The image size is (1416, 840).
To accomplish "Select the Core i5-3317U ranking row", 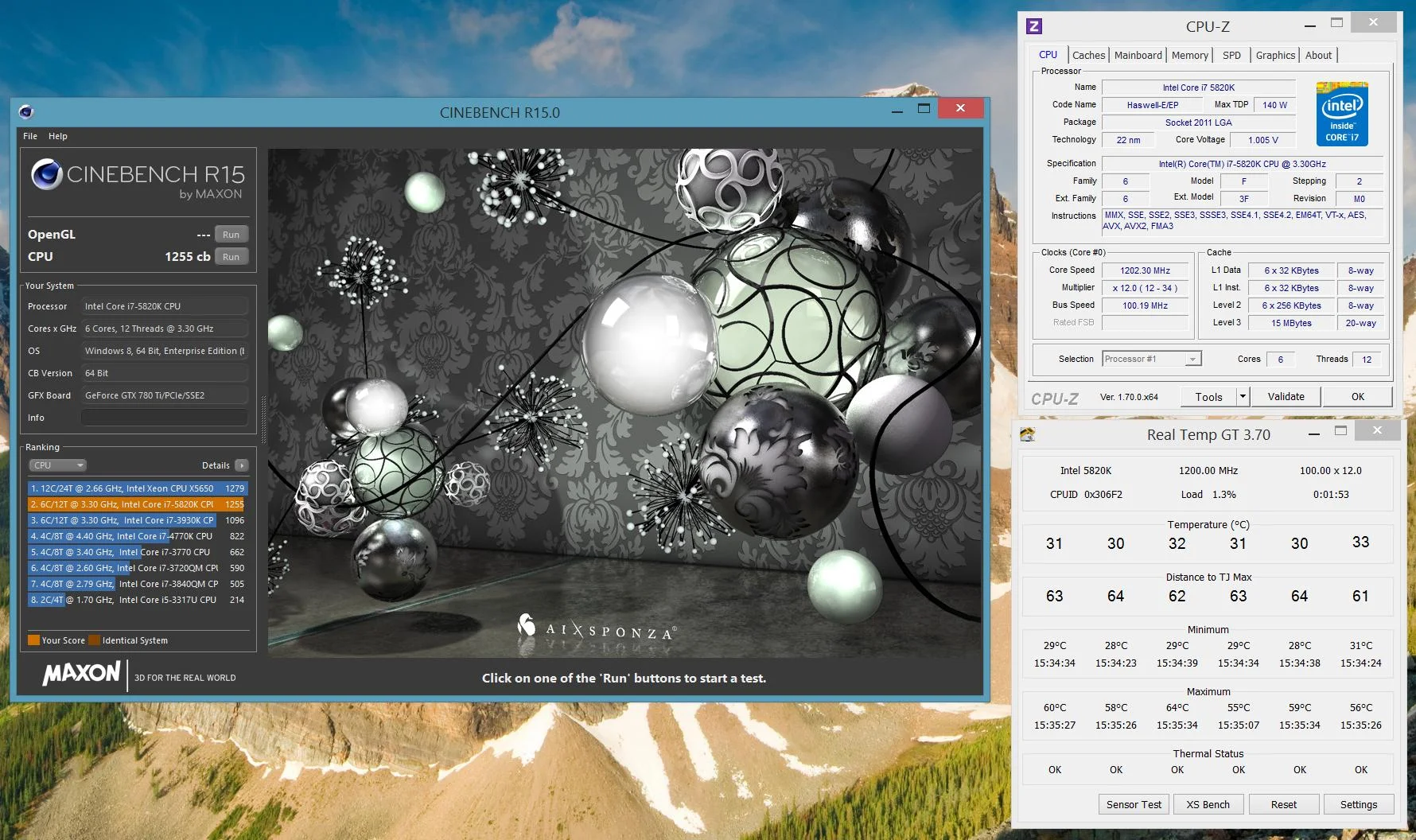I will 138,600.
